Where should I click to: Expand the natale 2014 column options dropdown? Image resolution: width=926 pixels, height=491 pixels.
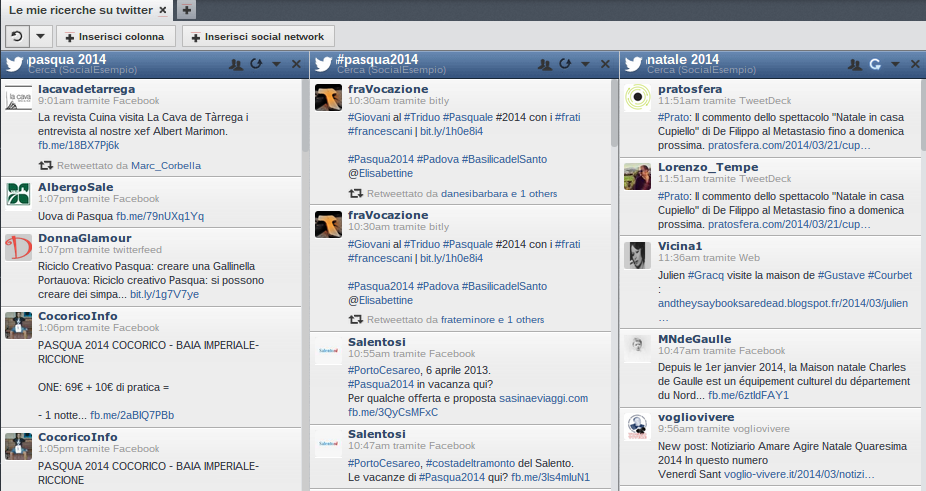[x=895, y=64]
